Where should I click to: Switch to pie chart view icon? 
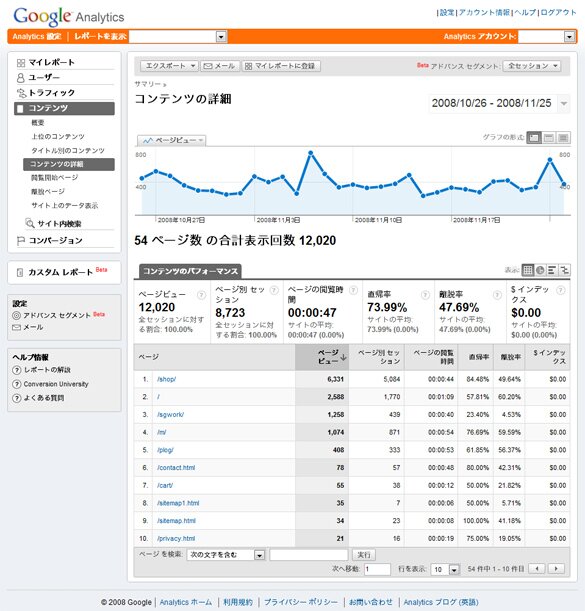pyautogui.click(x=540, y=270)
